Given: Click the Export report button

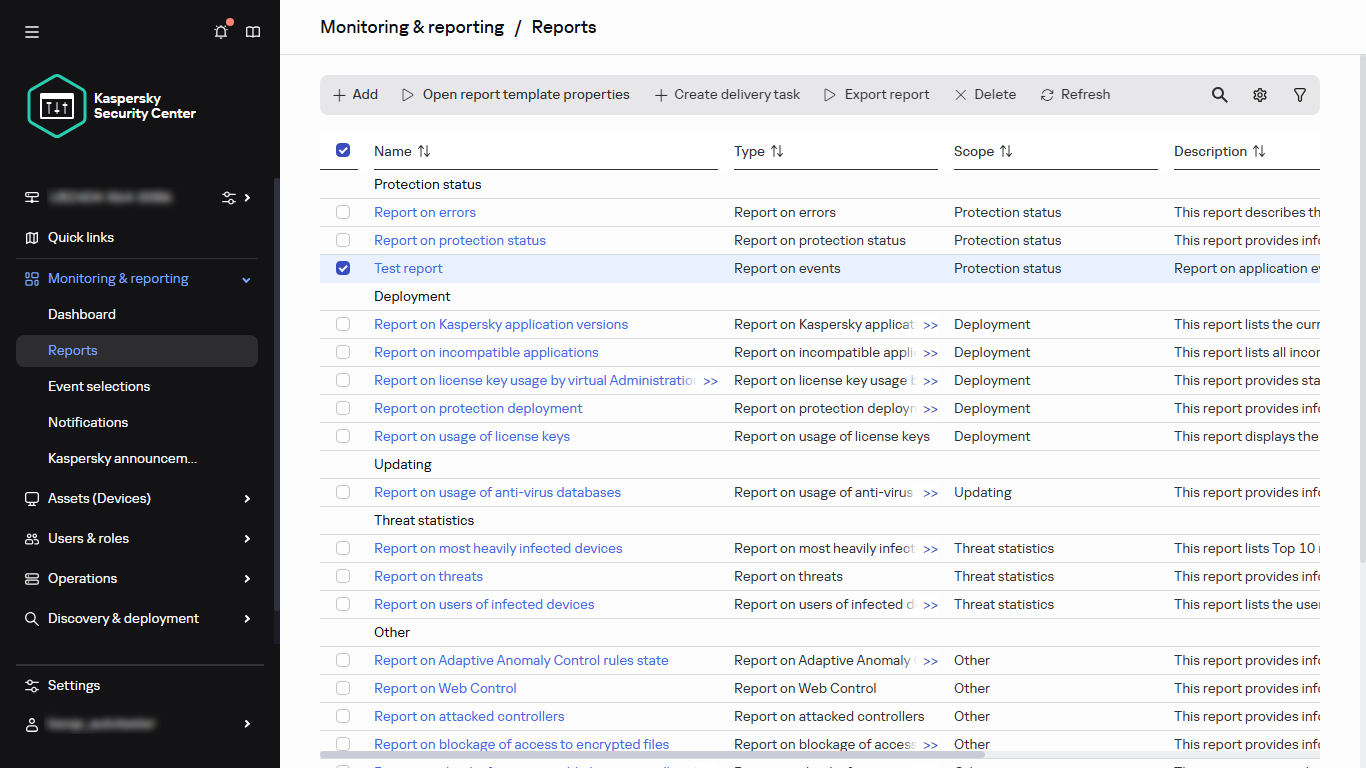Looking at the screenshot, I should (x=877, y=94).
